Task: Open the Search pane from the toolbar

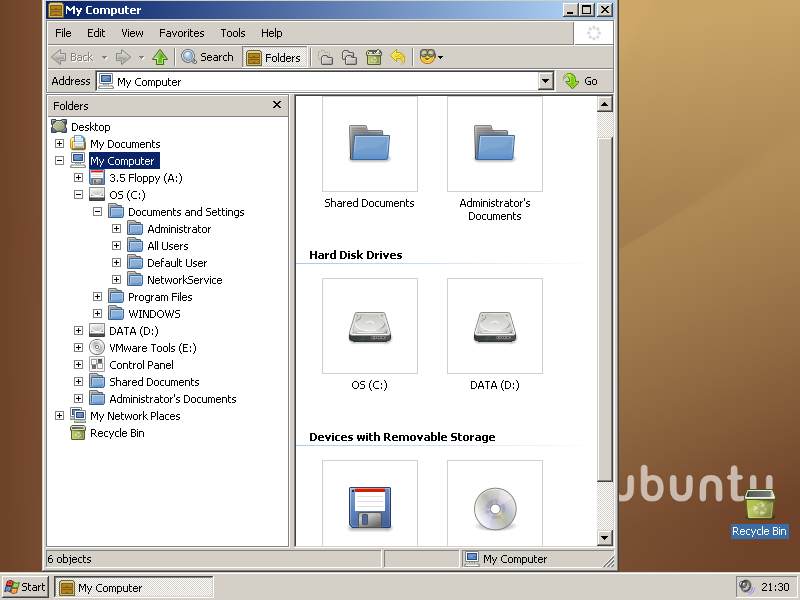Action: (x=207, y=57)
